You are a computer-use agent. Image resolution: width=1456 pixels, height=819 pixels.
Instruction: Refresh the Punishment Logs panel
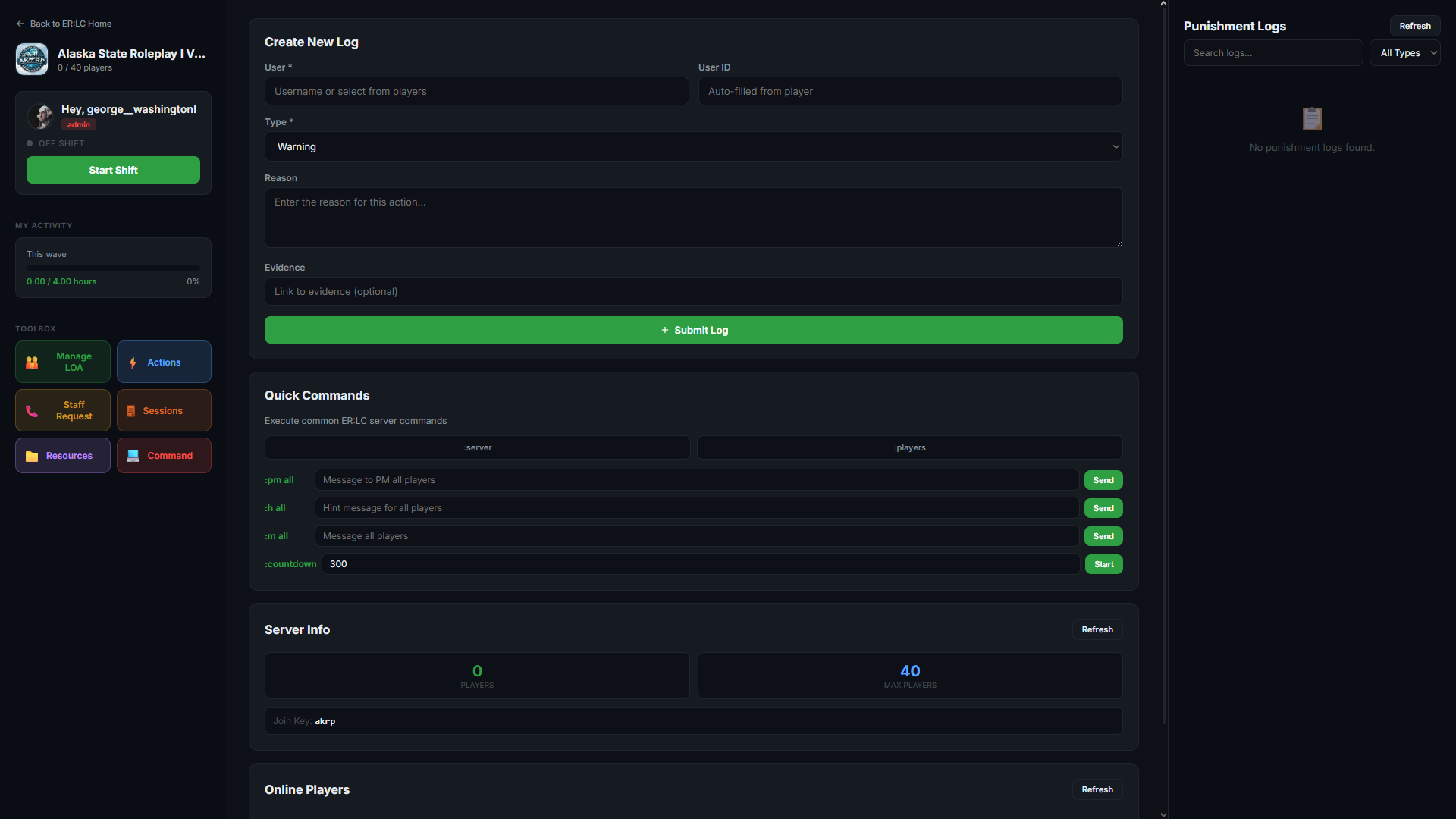(1414, 26)
